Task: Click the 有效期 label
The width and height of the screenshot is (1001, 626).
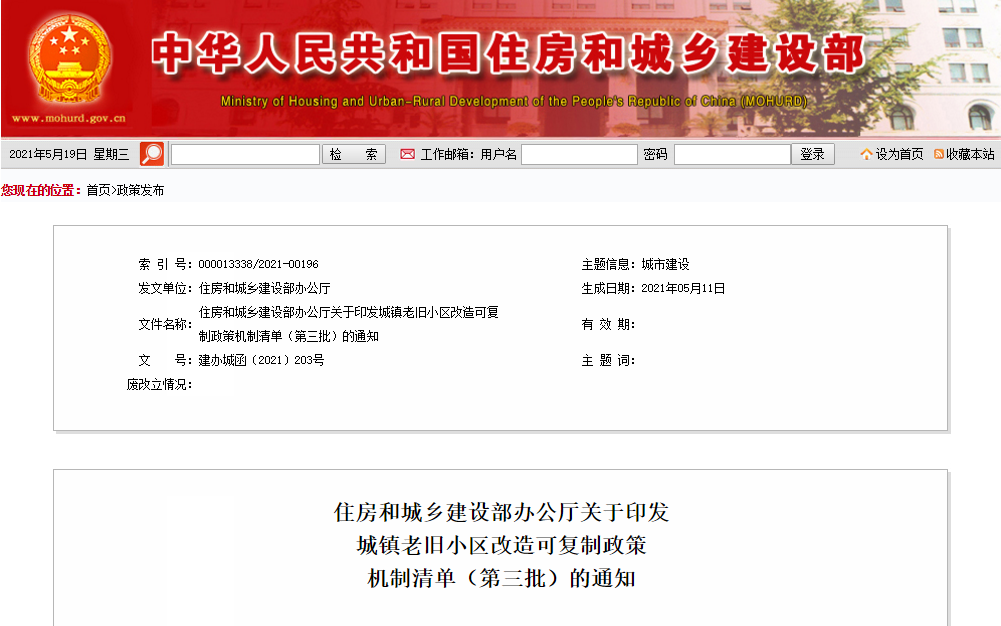Action: (x=608, y=325)
